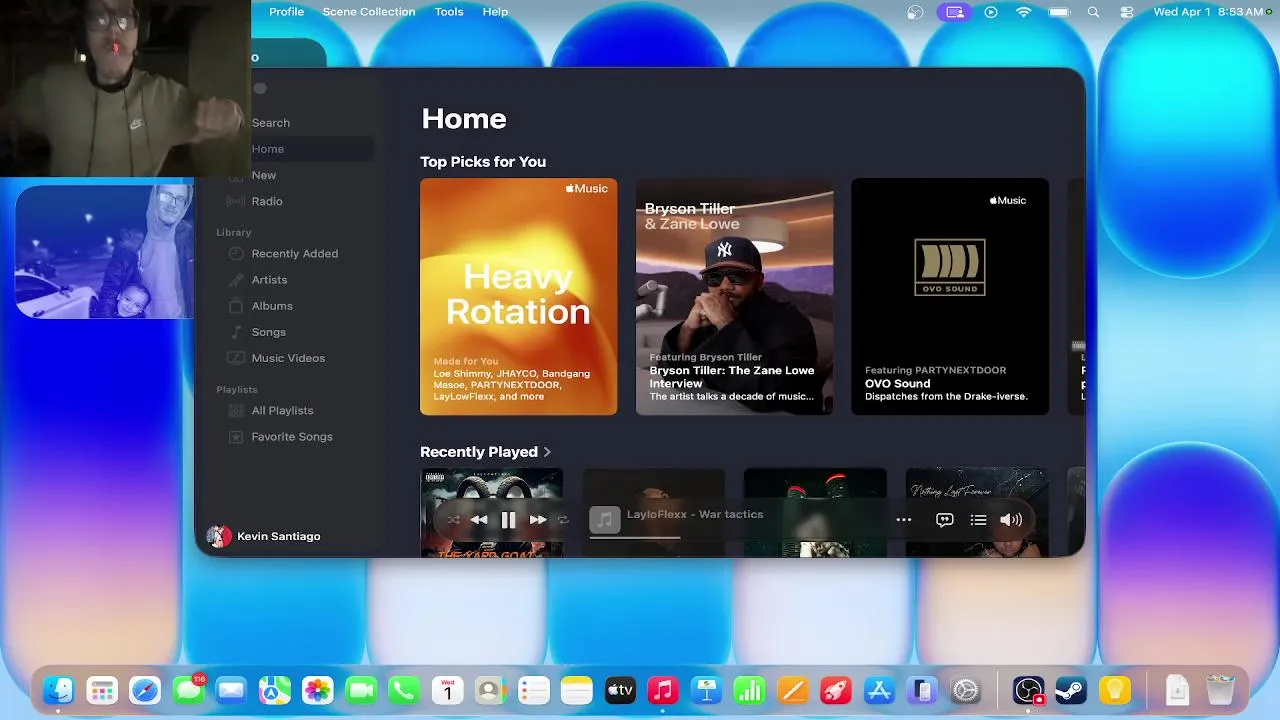Viewport: 1280px width, 720px height.
Task: Open Launchpad from the Dock
Action: pyautogui.click(x=101, y=690)
